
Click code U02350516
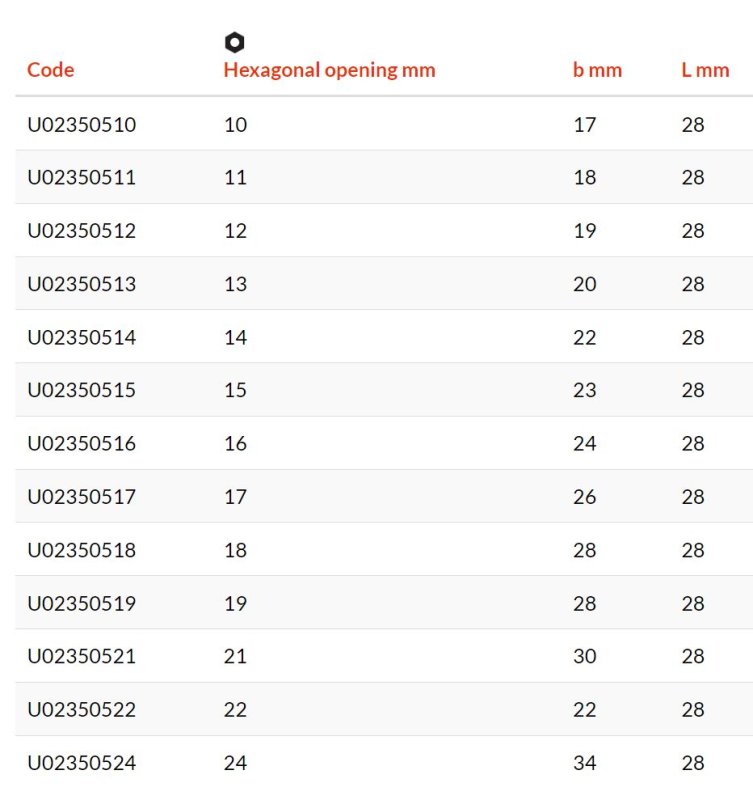tap(82, 443)
